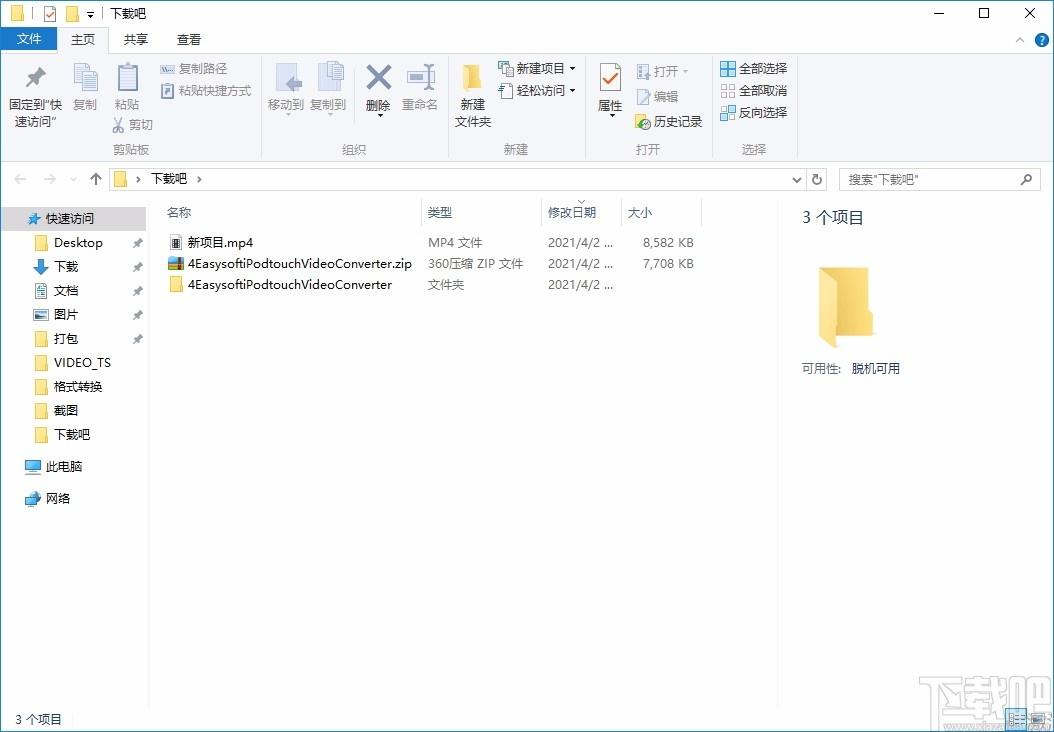Click Forward navigation arrow
The image size is (1054, 732).
(50, 179)
